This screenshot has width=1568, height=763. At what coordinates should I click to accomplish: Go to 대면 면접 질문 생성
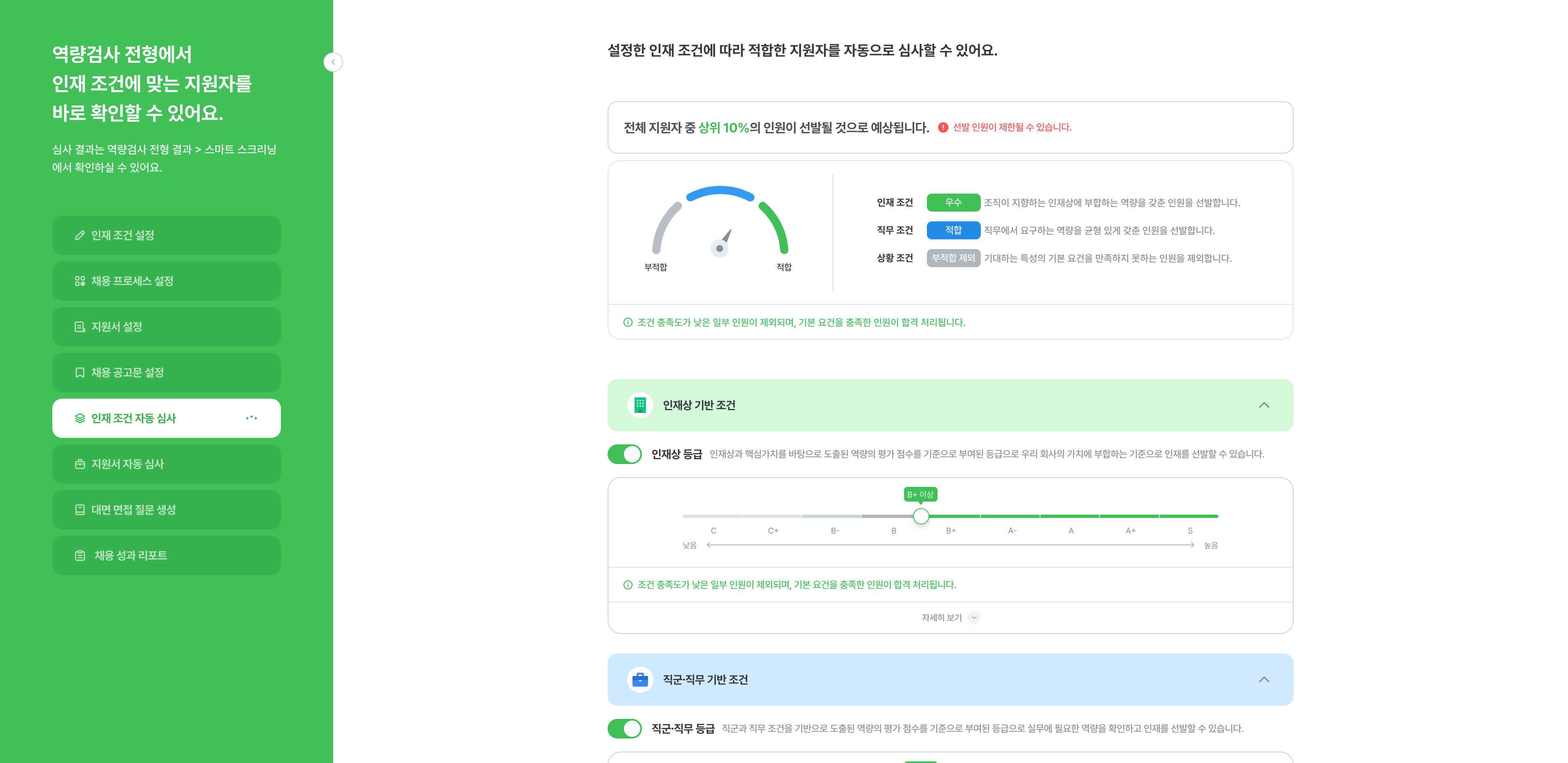(166, 510)
